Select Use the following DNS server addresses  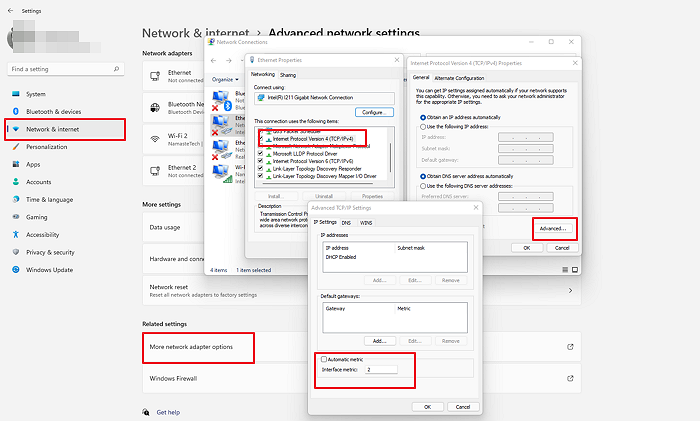click(x=423, y=186)
